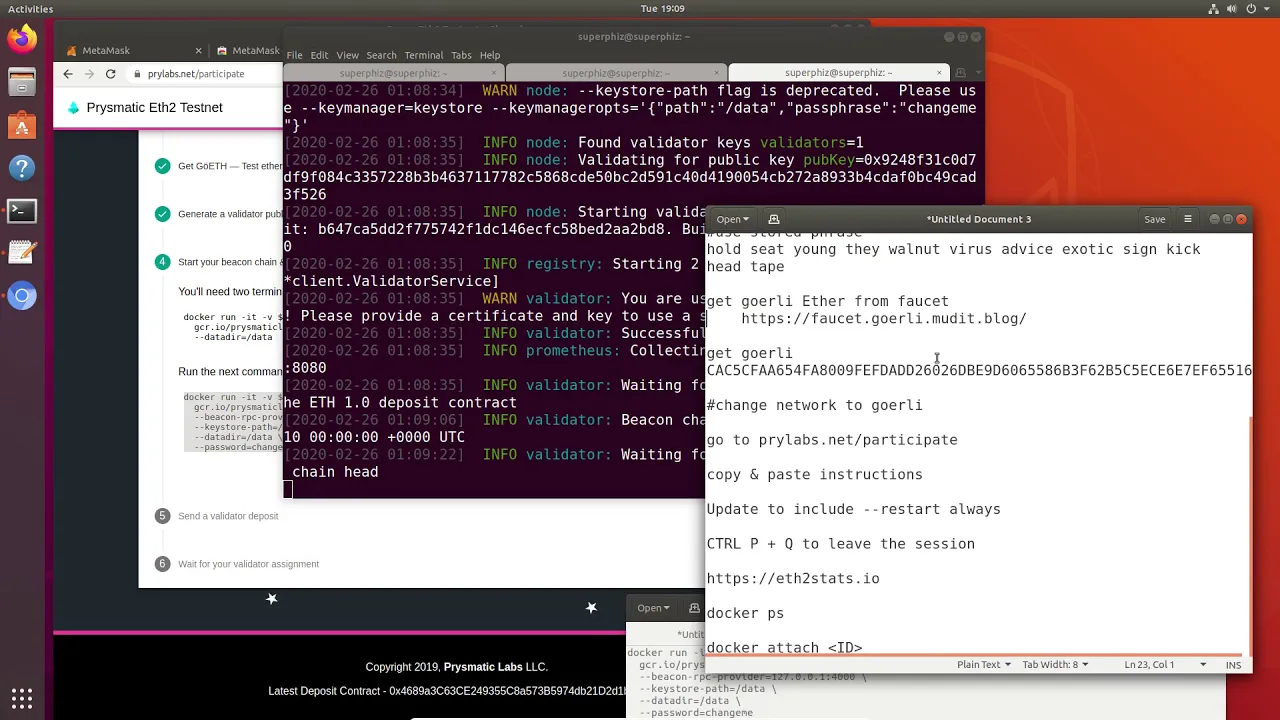Reload the prylabs.net page
This screenshot has width=1280, height=720.
[x=110, y=74]
